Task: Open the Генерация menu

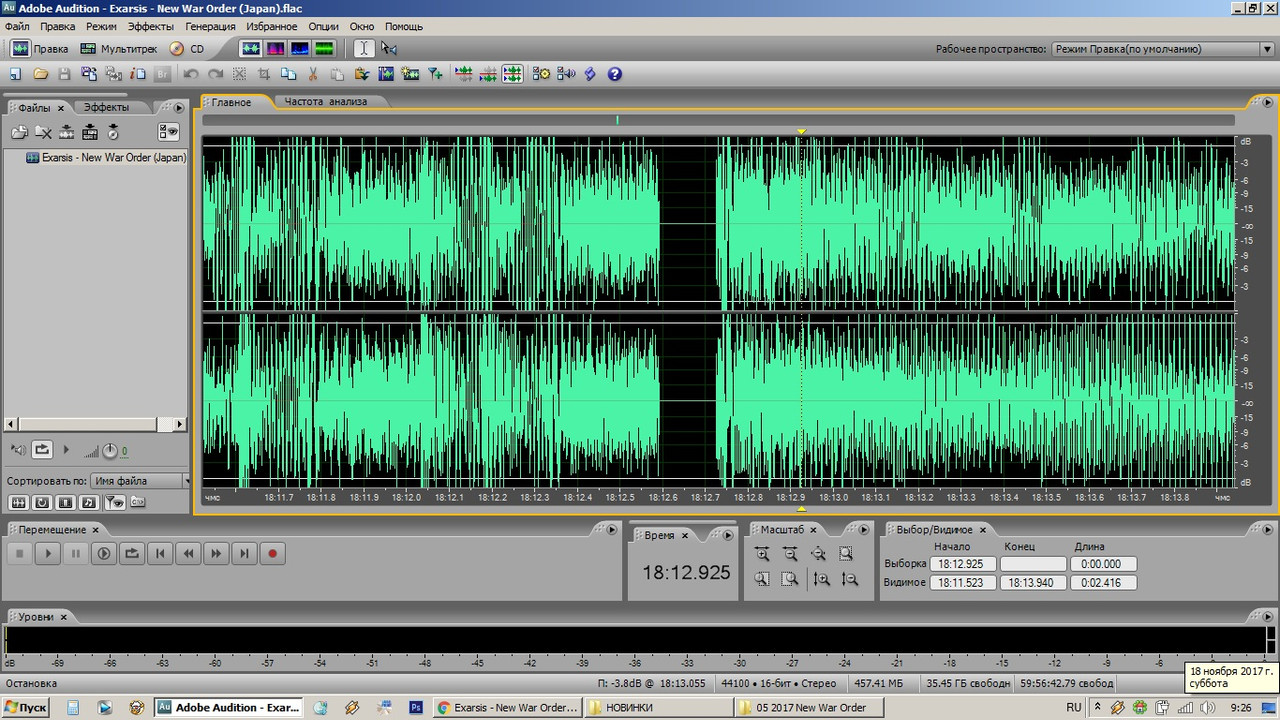Action: point(211,27)
